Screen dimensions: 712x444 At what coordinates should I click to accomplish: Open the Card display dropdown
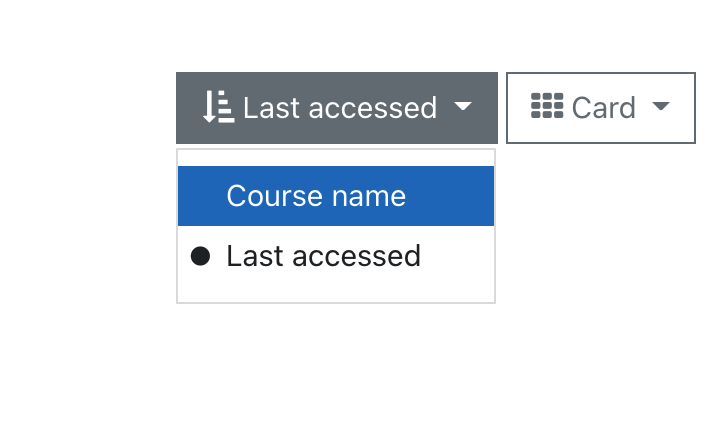click(601, 108)
